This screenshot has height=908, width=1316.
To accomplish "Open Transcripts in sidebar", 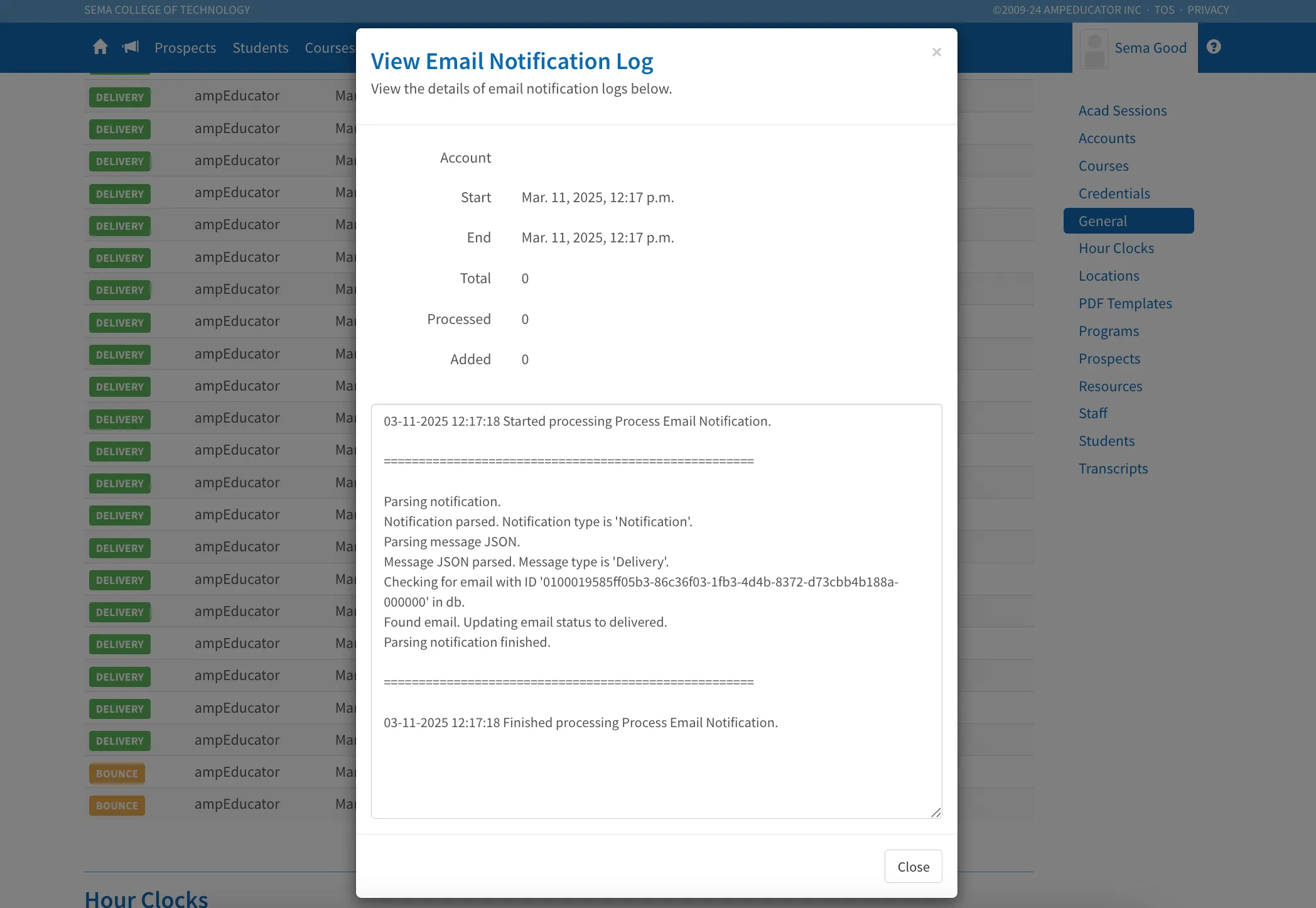I will tap(1113, 468).
